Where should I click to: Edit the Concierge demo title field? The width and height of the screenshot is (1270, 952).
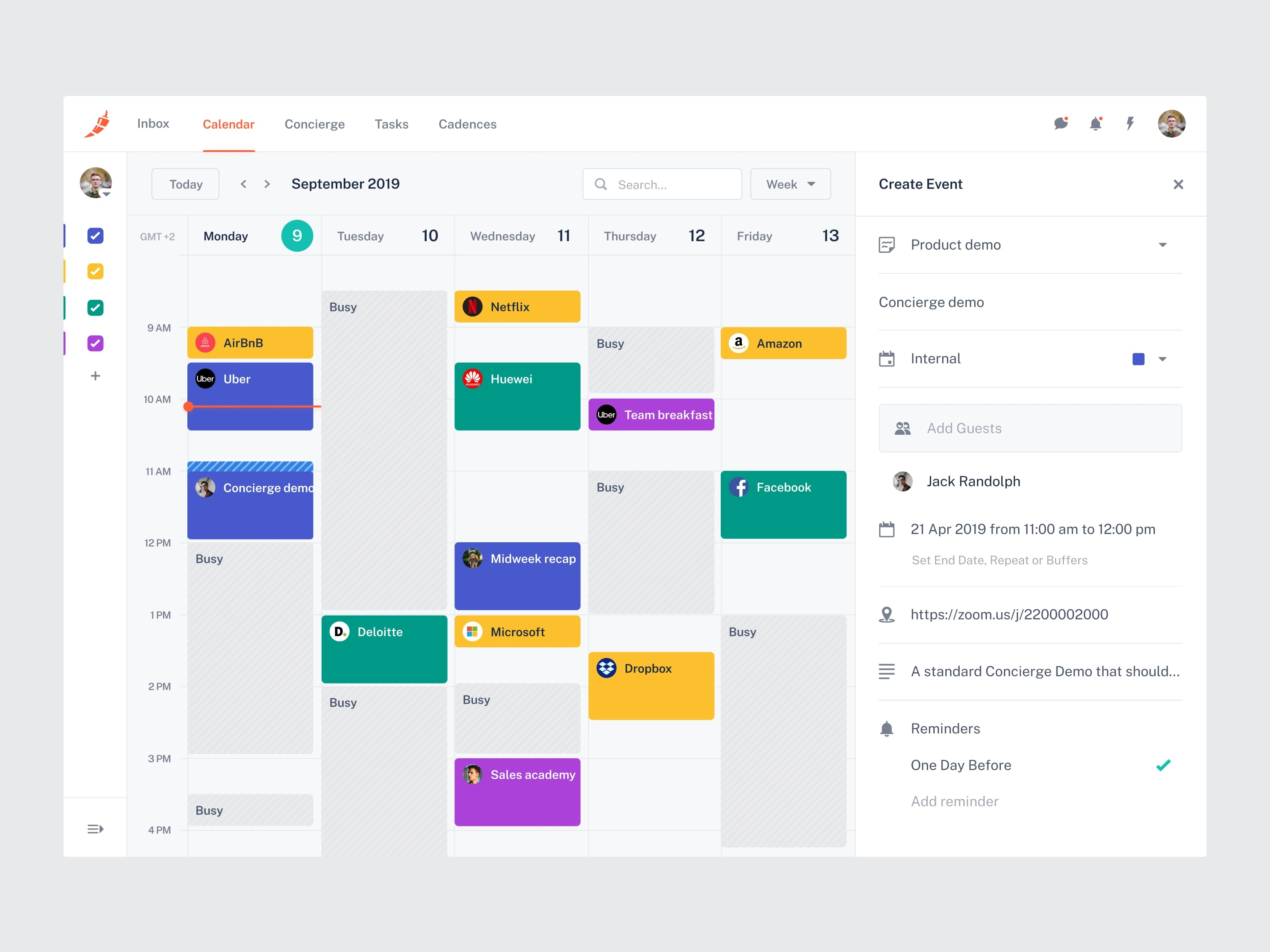pyautogui.click(x=1030, y=302)
